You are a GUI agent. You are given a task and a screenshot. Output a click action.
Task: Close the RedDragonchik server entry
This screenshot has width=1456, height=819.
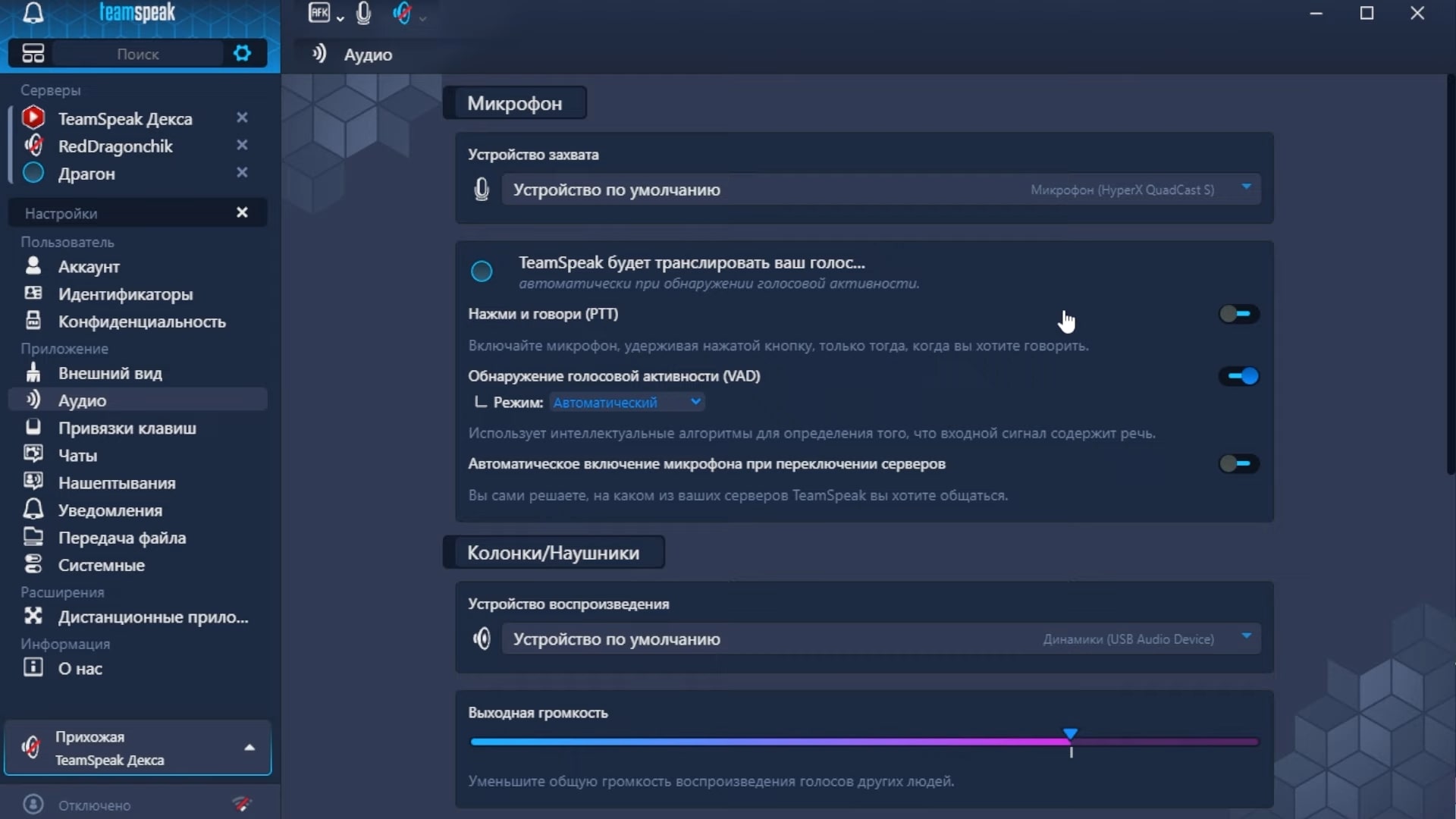(242, 145)
